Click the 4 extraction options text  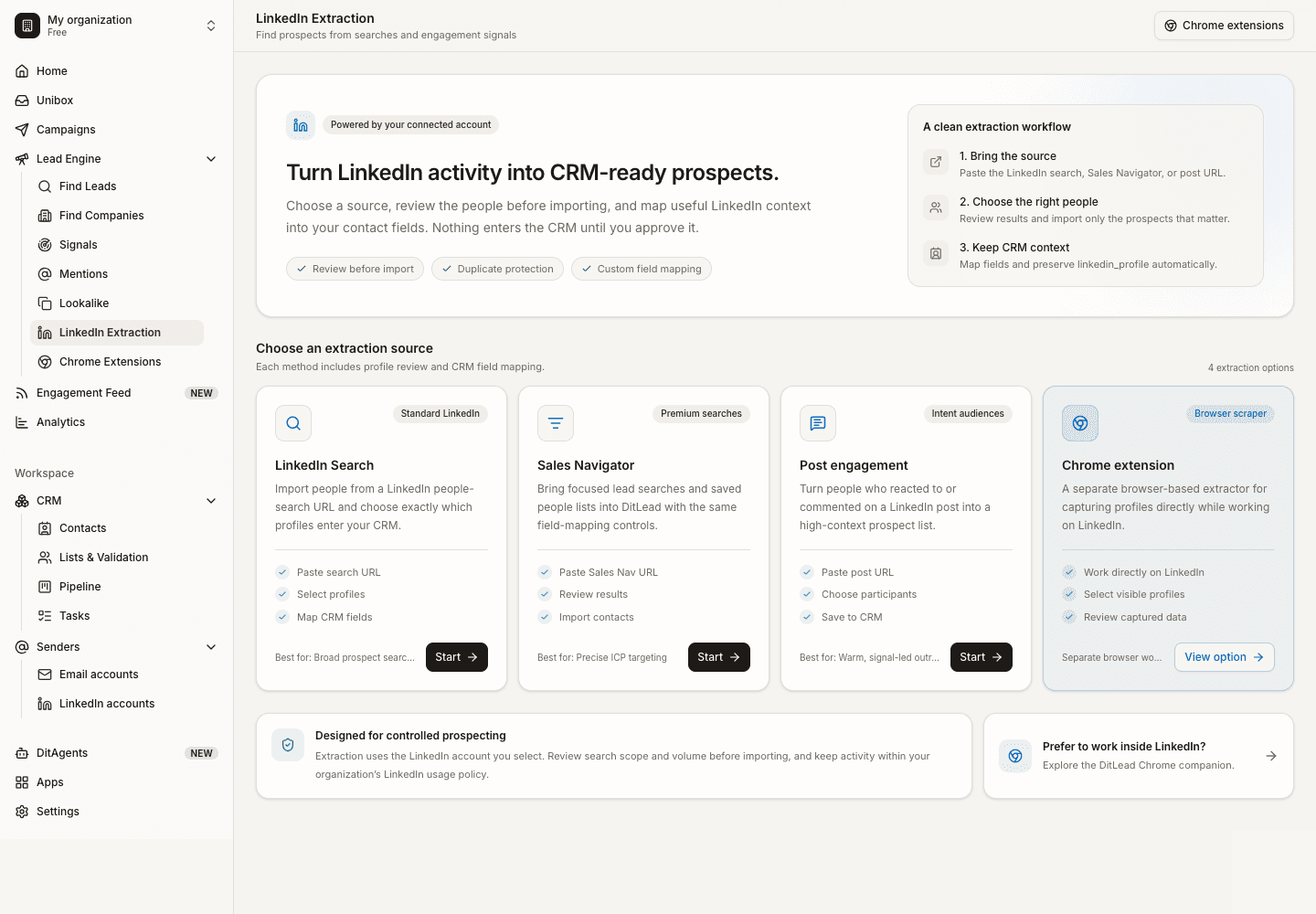point(1251,368)
